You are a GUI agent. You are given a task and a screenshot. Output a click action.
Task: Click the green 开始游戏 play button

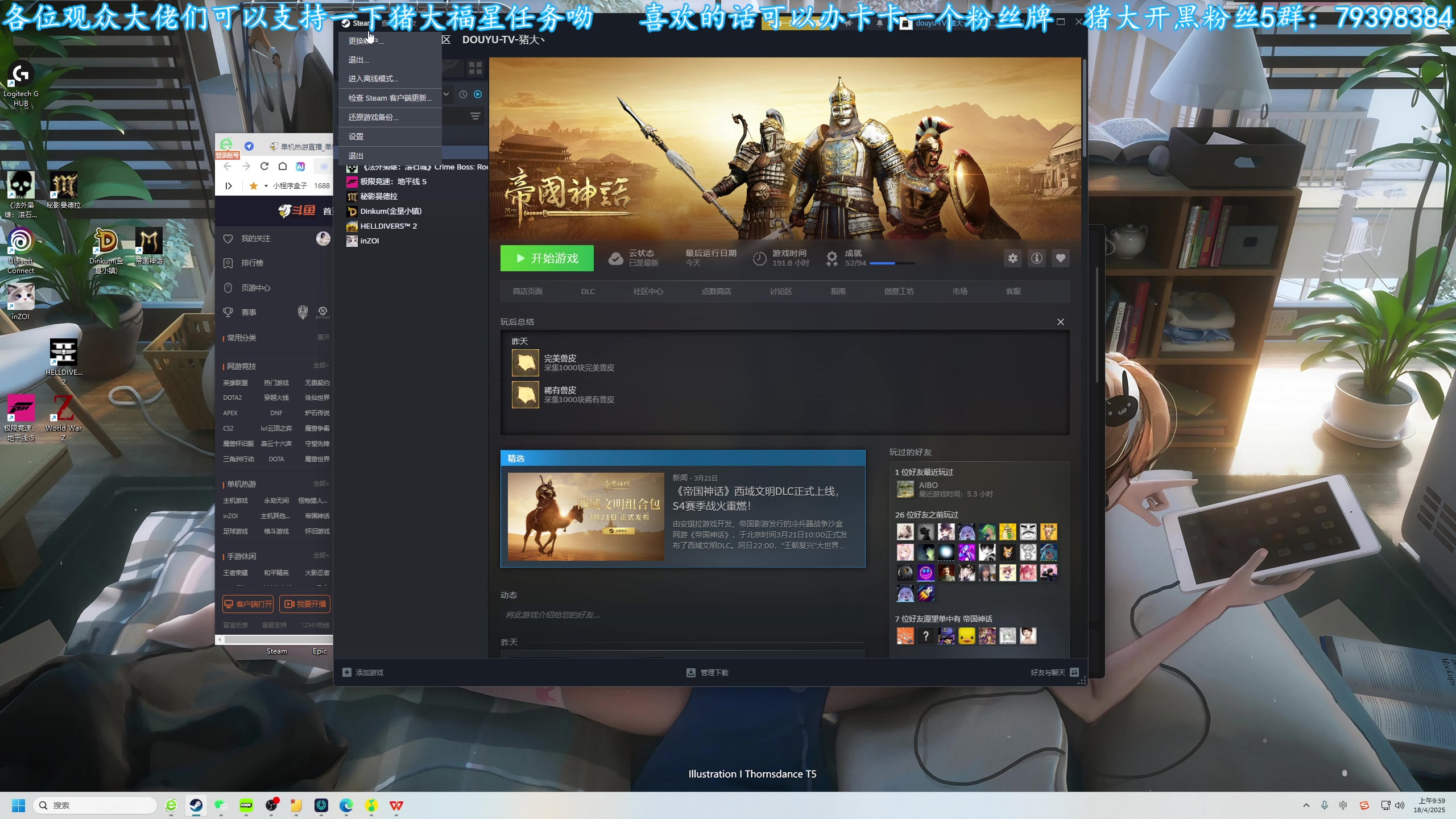547,258
